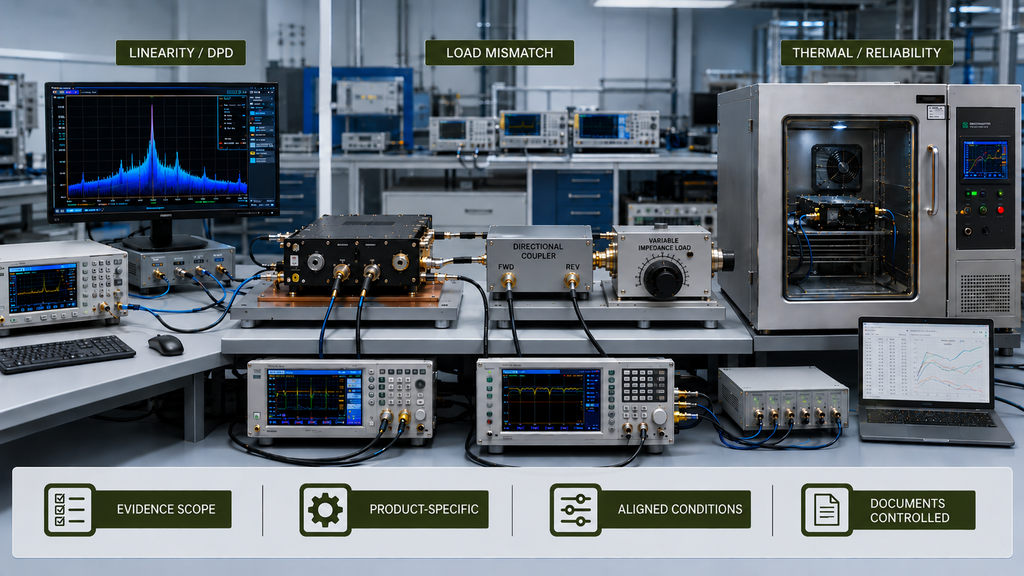Click the Aligned Conditions sliders icon

[575, 509]
